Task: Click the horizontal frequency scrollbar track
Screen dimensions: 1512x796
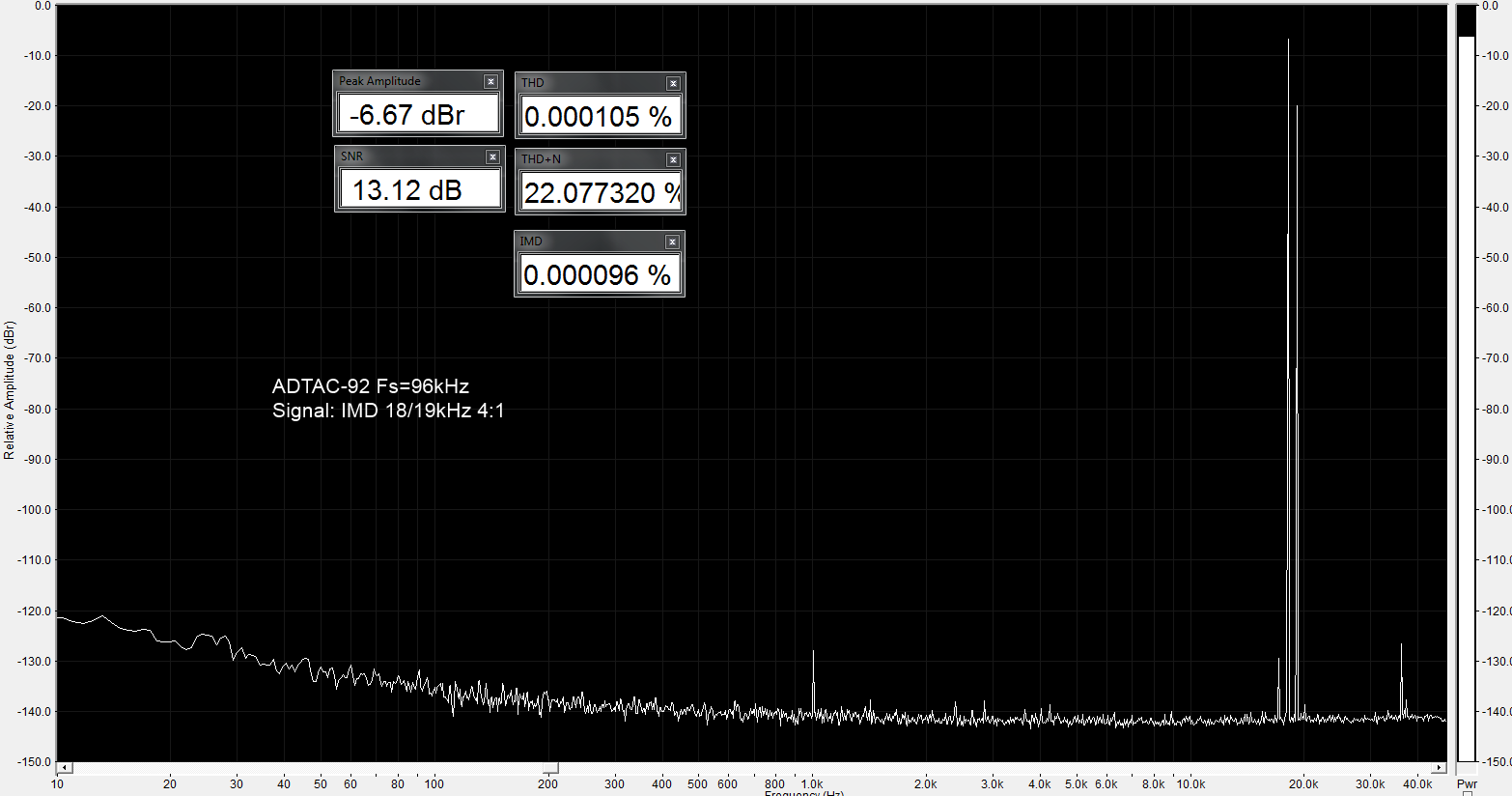Action: coord(752,768)
